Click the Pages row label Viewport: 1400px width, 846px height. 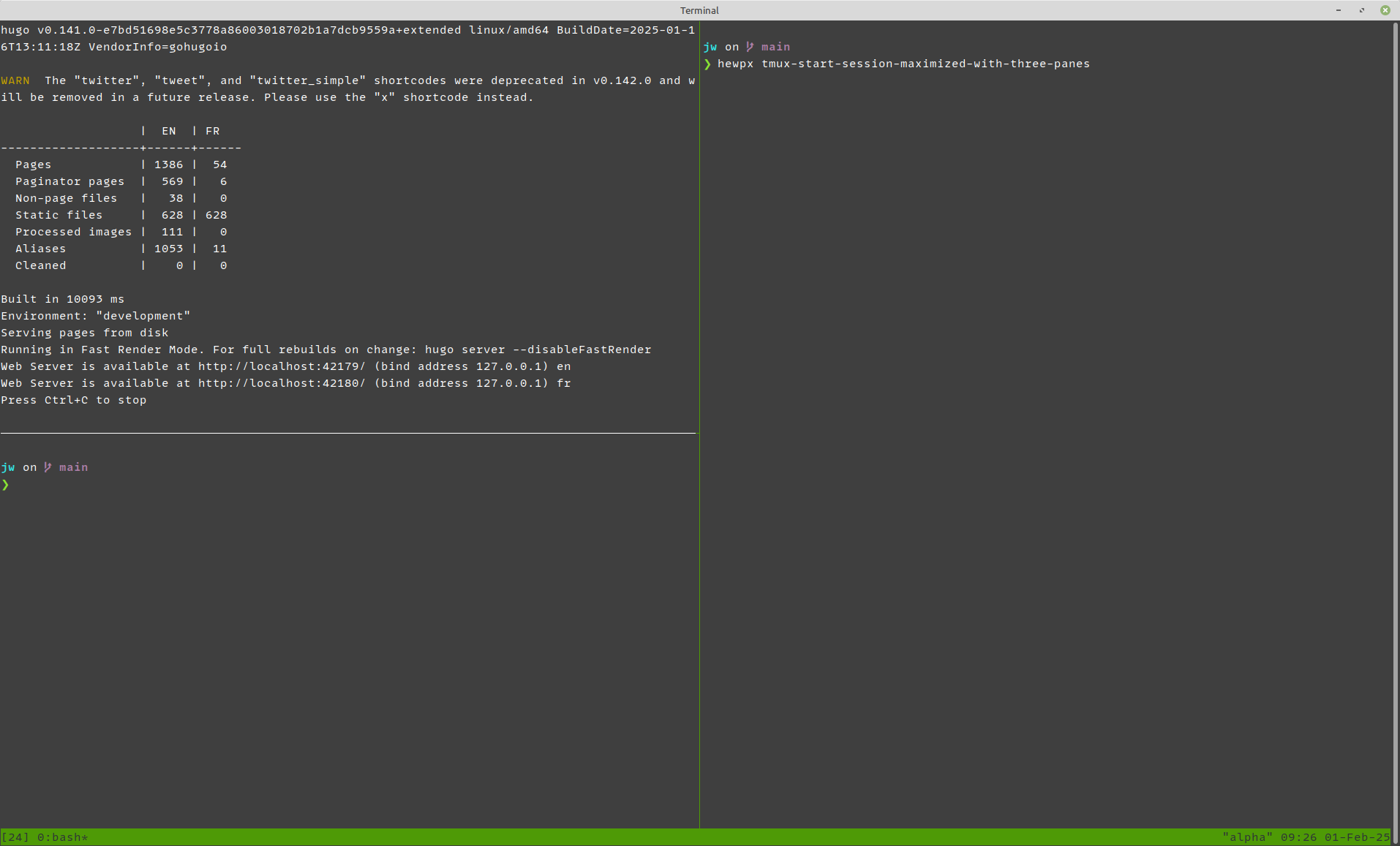coord(34,165)
